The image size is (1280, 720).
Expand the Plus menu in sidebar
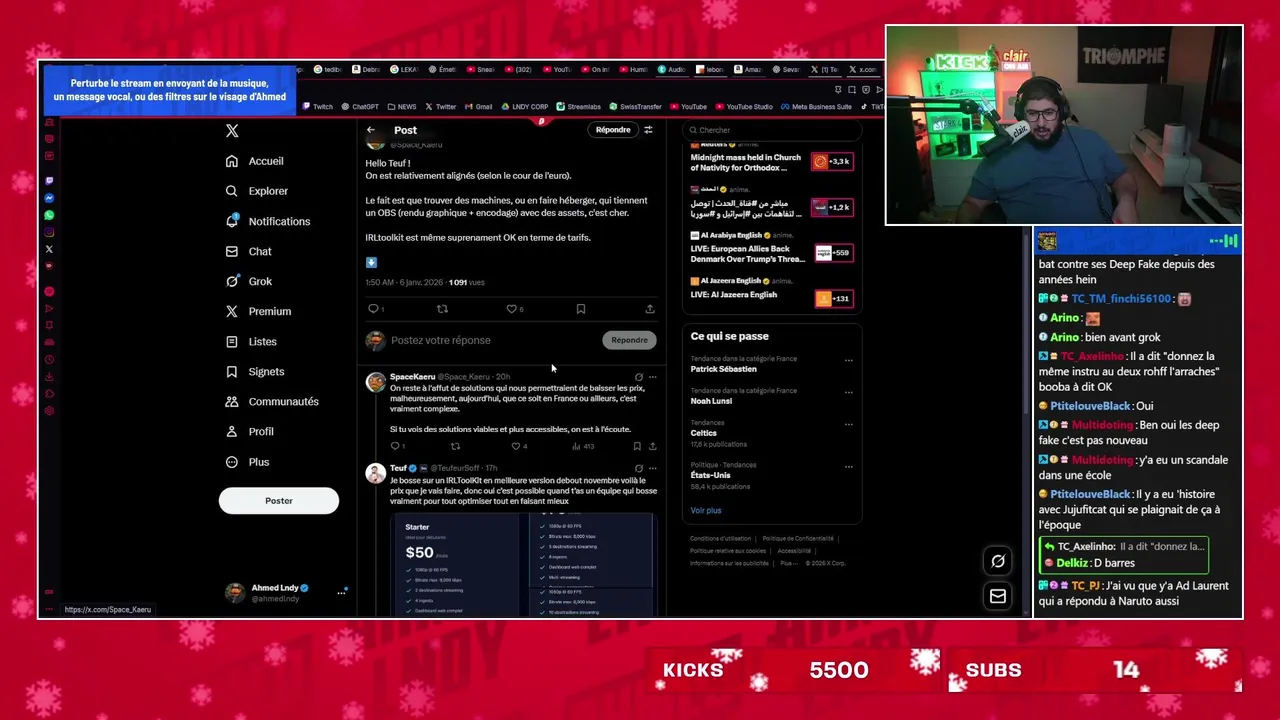(x=247, y=462)
